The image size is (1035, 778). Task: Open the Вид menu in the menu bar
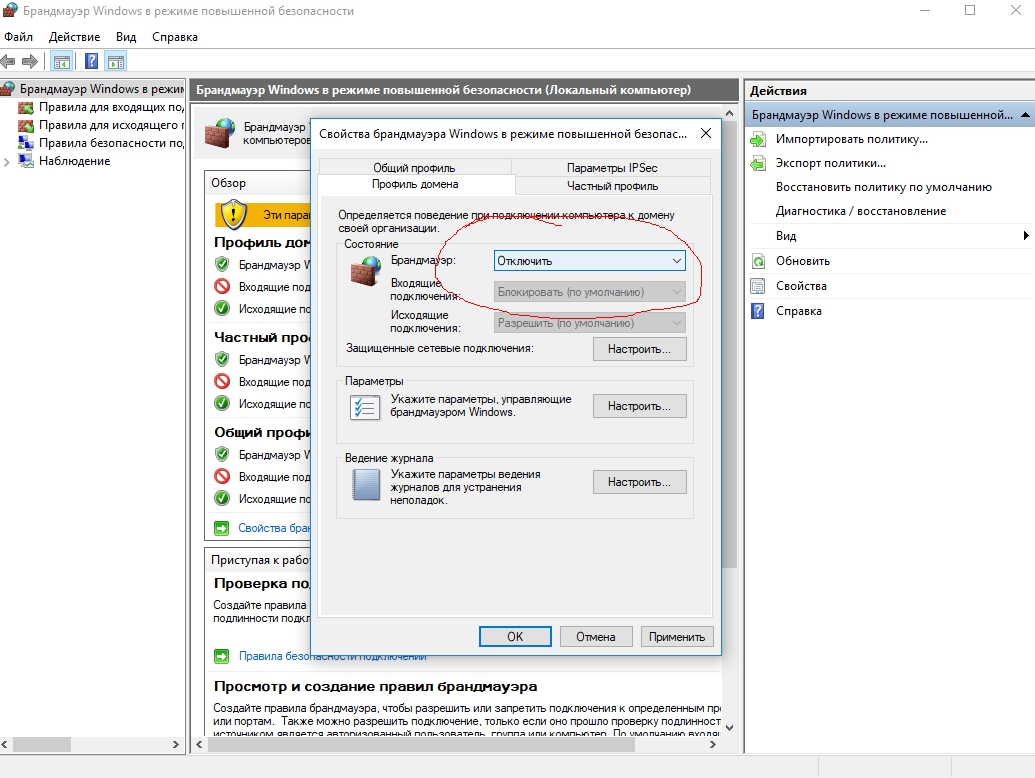[x=125, y=37]
